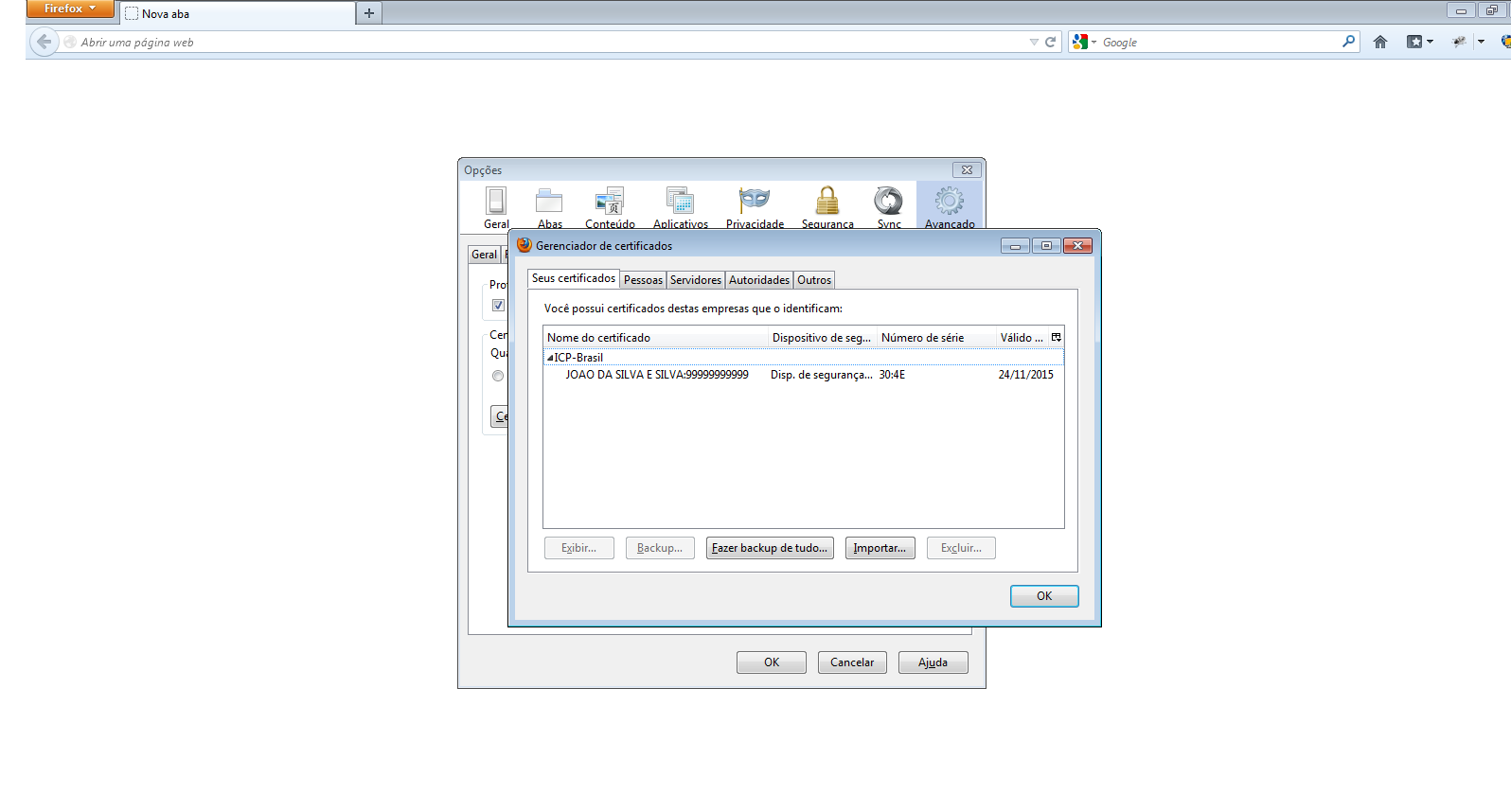Open the column picker in certificate list
Image resolution: width=1511 pixels, height=812 pixels.
[x=1056, y=338]
